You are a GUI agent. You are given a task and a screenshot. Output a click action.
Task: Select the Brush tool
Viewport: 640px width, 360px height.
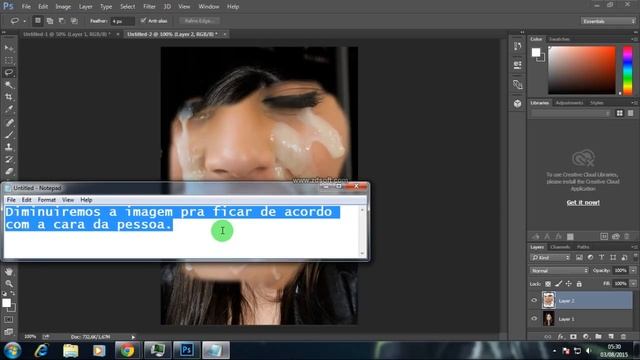(x=9, y=135)
